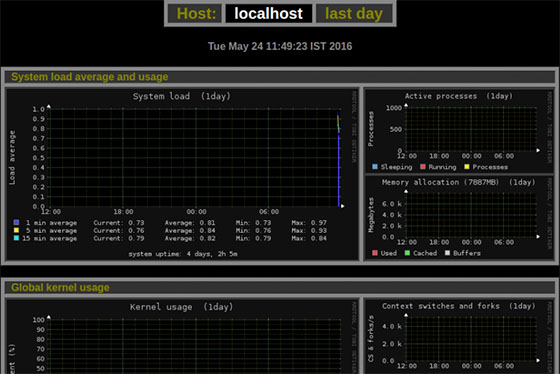Click the Host: label in header

point(196,14)
